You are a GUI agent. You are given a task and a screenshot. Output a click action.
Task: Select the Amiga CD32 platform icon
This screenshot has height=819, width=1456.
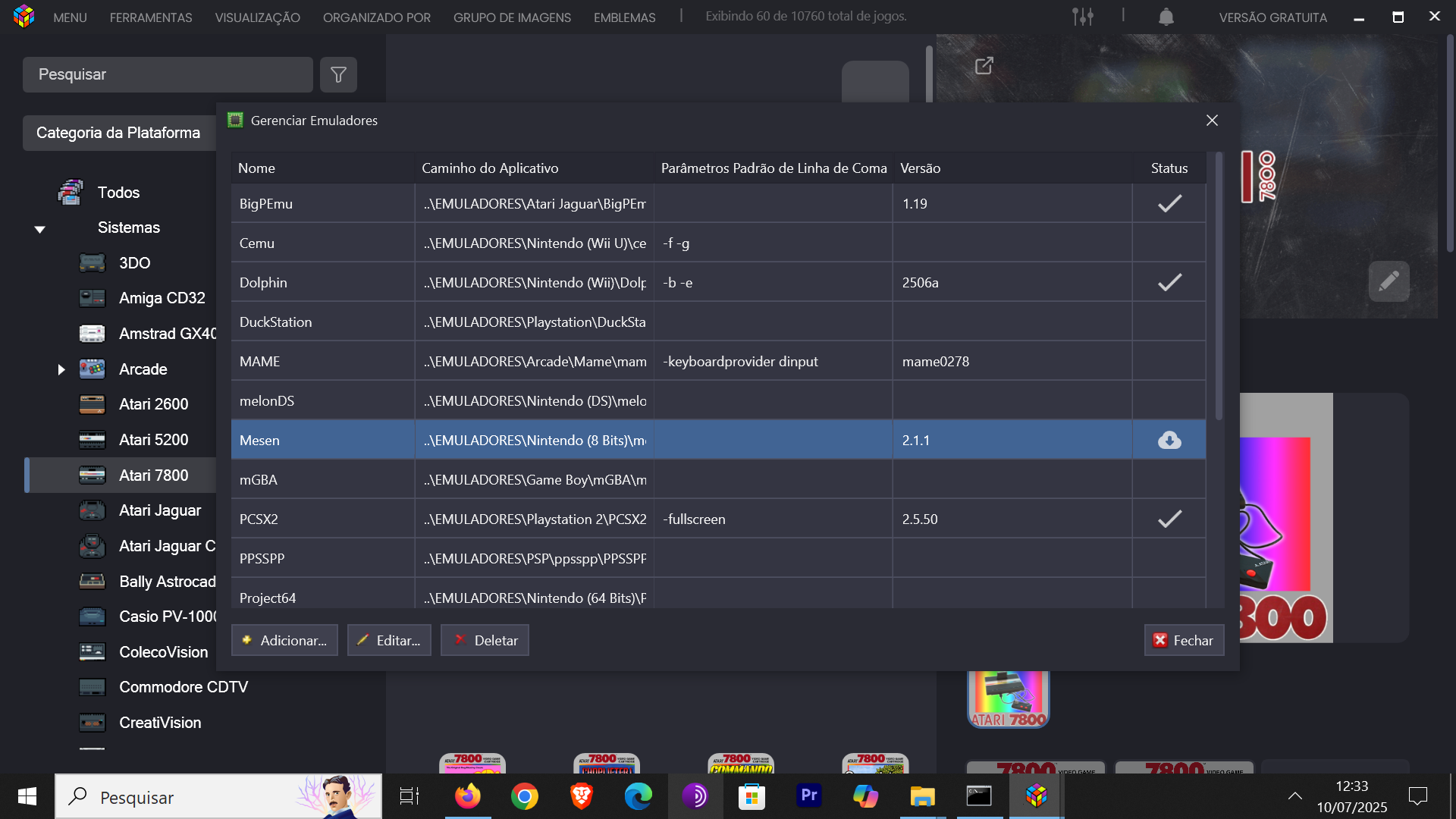93,298
